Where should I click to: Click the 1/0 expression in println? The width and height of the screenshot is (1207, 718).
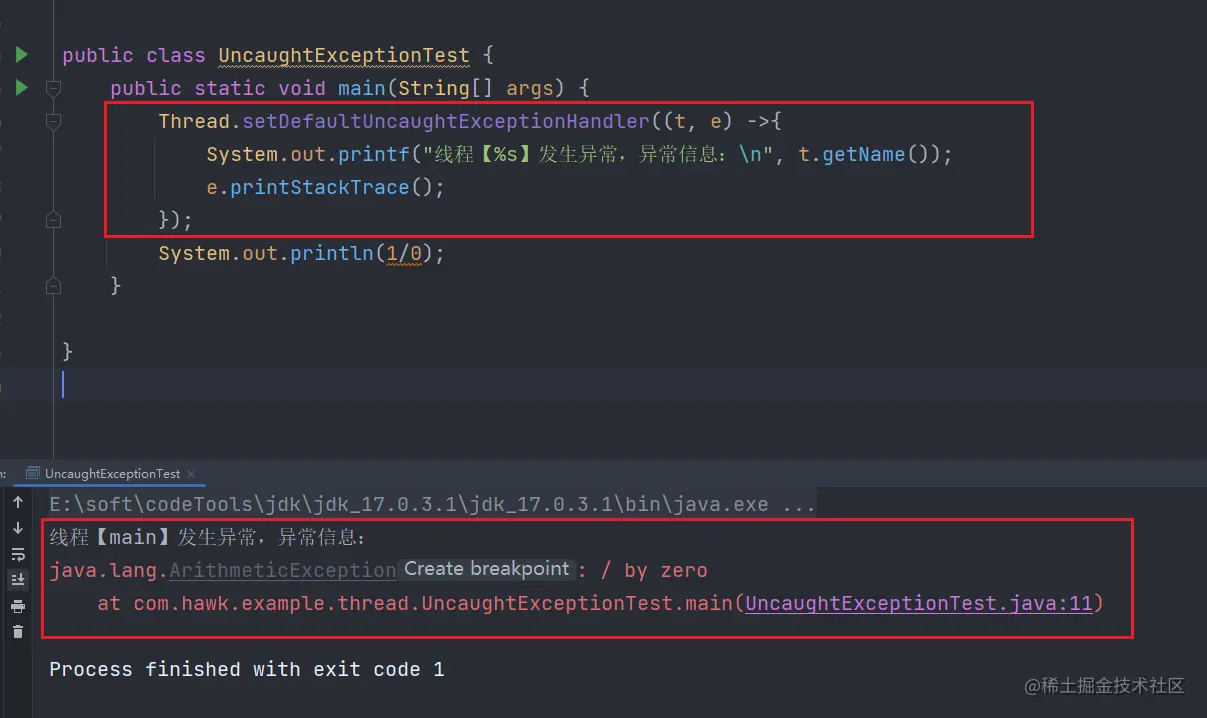[x=404, y=253]
